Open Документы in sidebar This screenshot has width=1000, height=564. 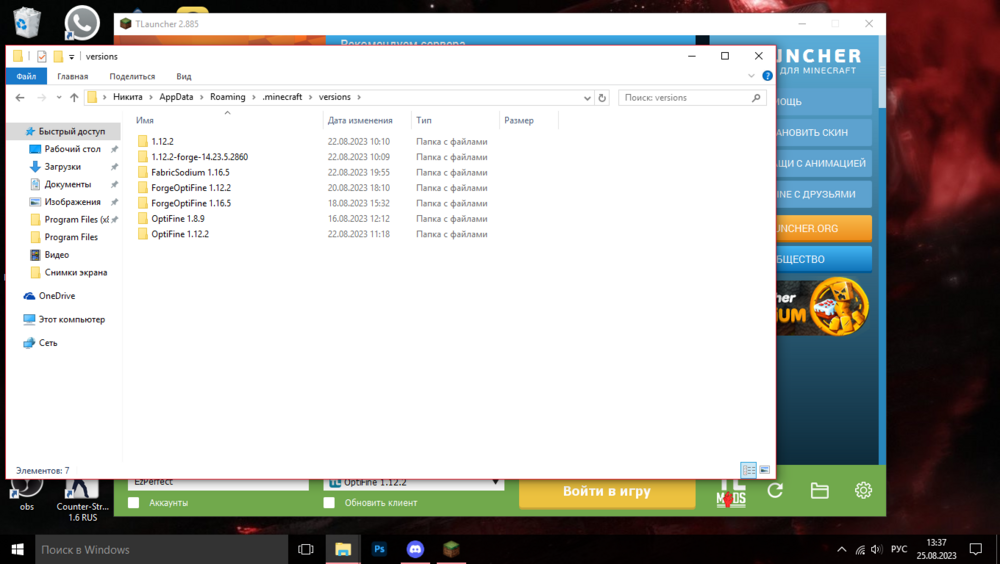pyautogui.click(x=68, y=184)
